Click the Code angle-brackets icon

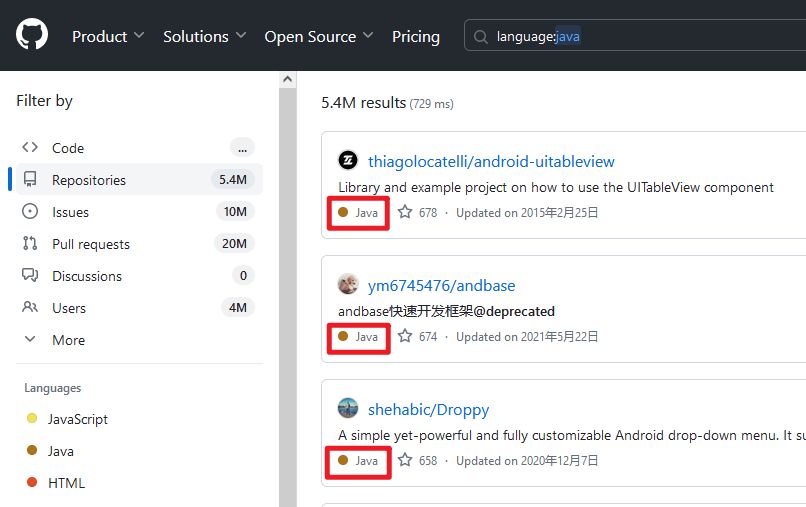(30, 147)
